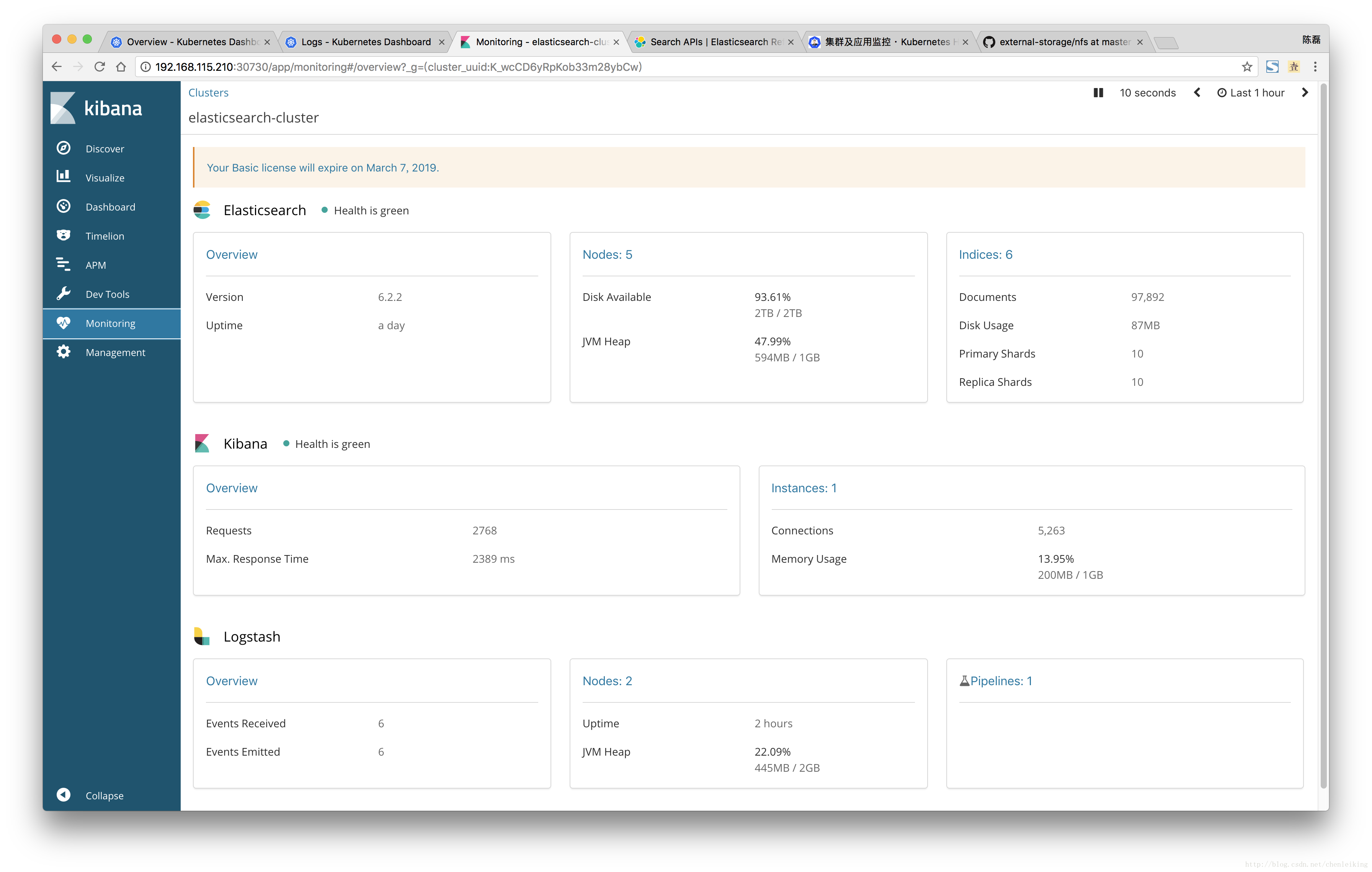Image resolution: width=1372 pixels, height=872 pixels.
Task: Open the Last 1 hour time picker
Action: click(x=1251, y=93)
